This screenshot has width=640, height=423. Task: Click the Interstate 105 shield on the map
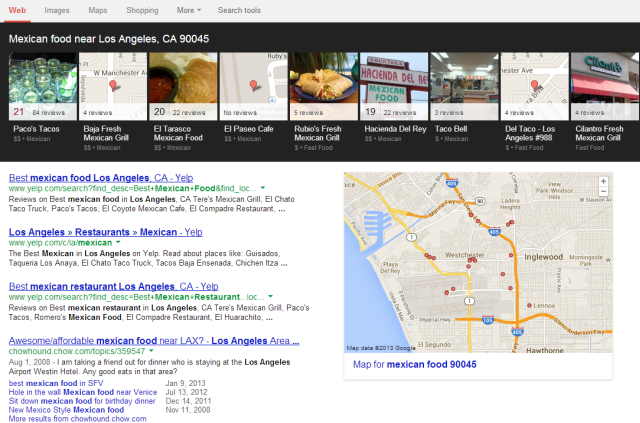pos(488,319)
